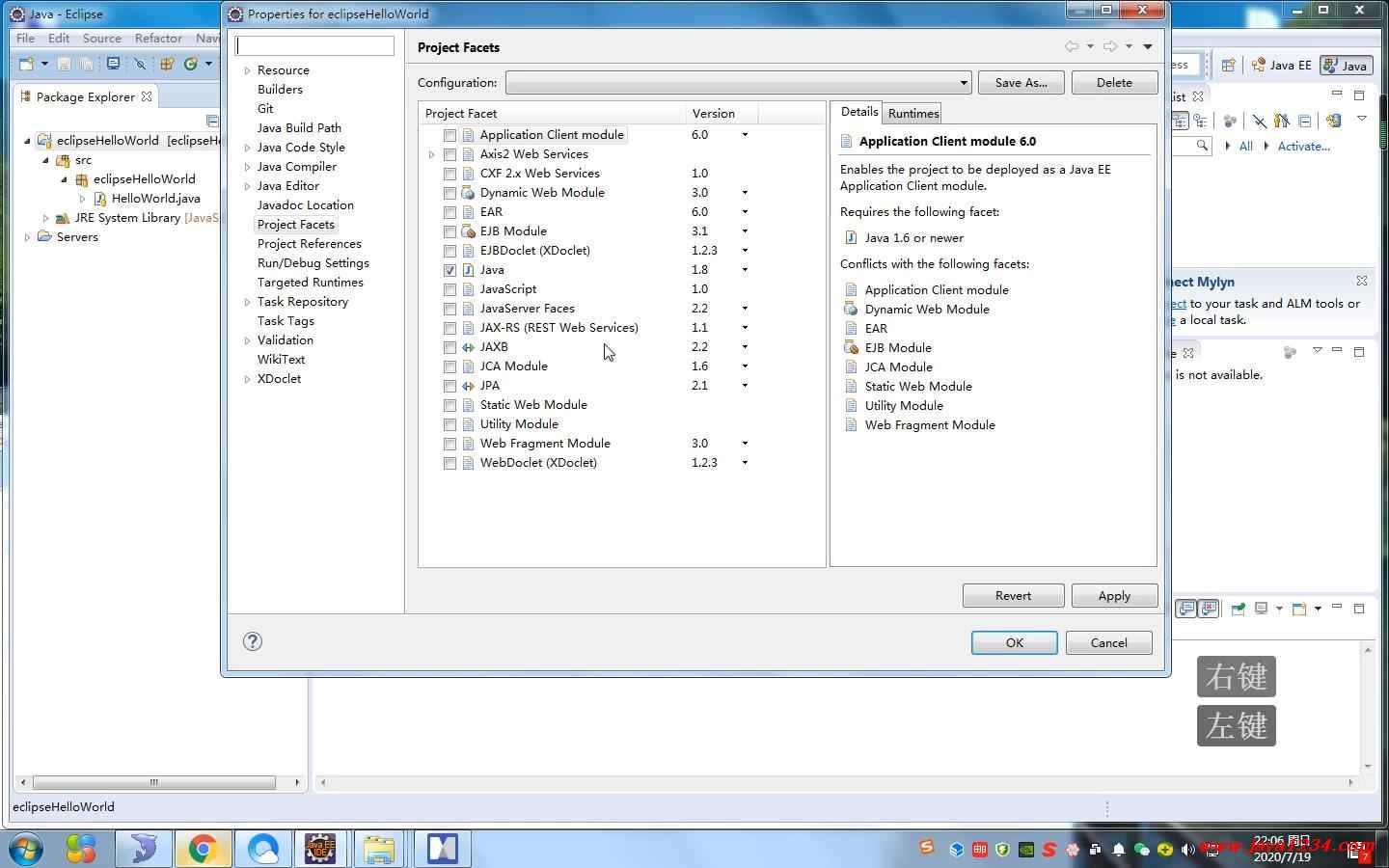Open the File menu in Eclipse
The width and height of the screenshot is (1389, 868).
pos(25,39)
